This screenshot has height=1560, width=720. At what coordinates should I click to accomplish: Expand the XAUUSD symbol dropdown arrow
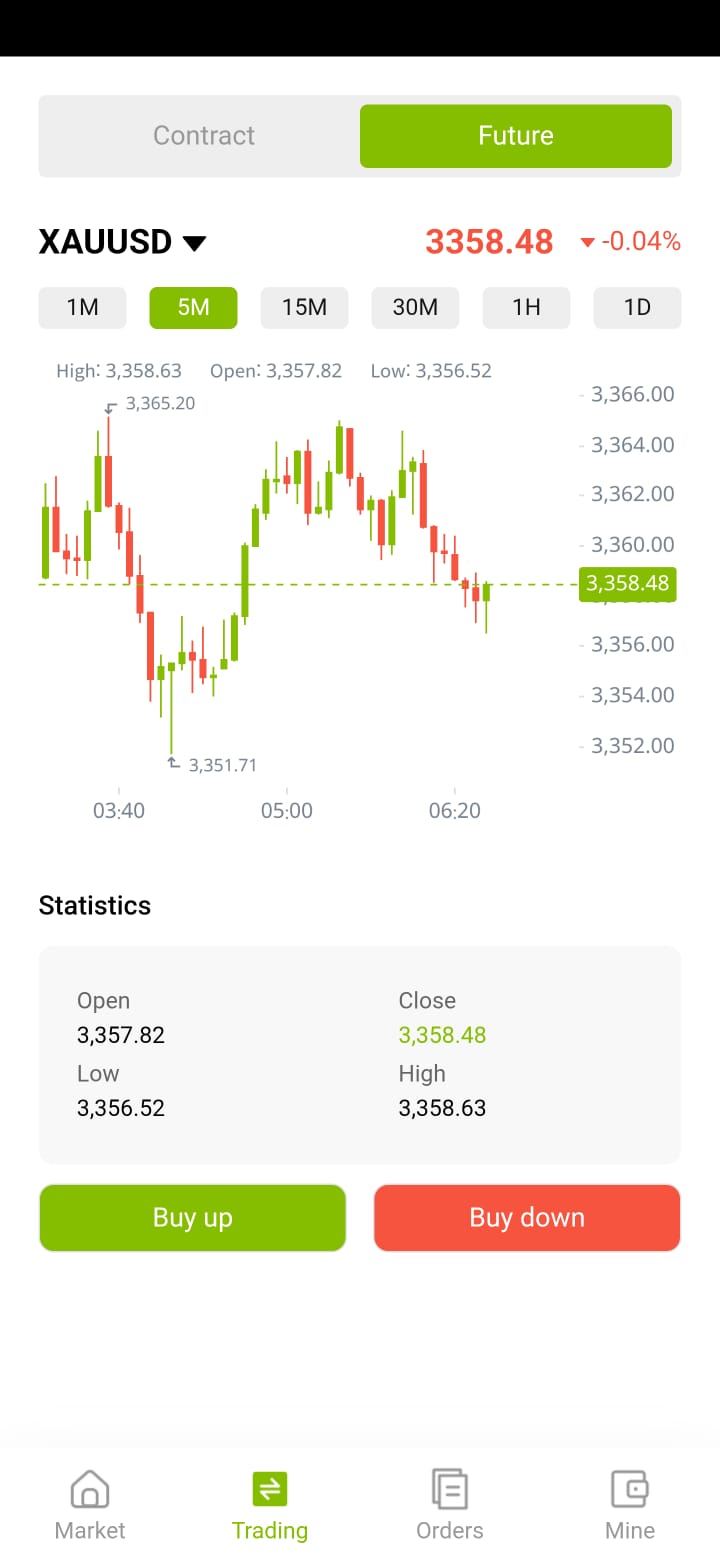point(194,243)
